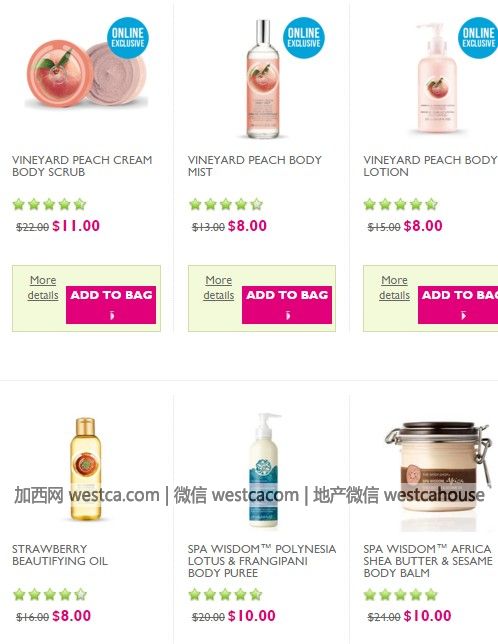Viewport: 498px width, 644px height.
Task: Click Online Exclusive badge on Peach Body Scrub
Action: pos(128,37)
